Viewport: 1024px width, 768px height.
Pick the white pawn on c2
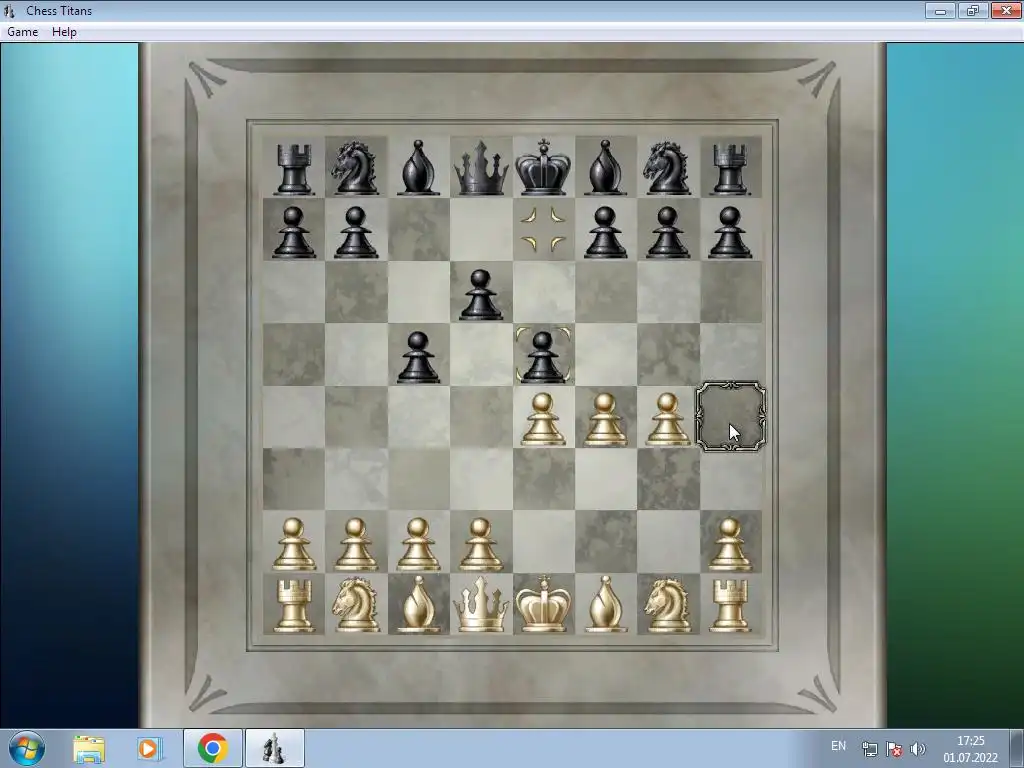coord(418,544)
